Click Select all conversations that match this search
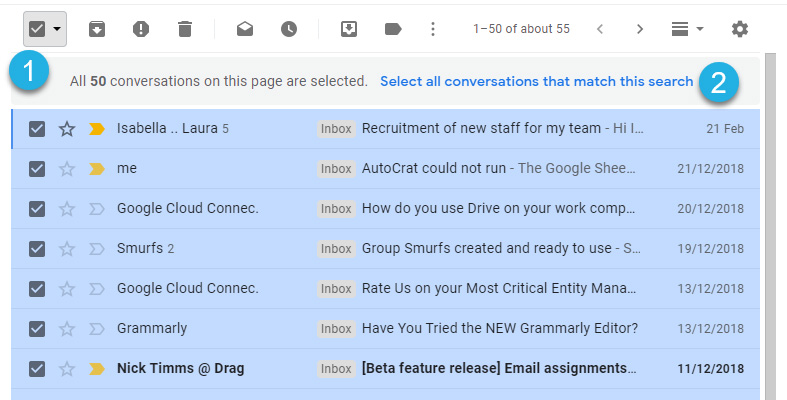 pyautogui.click(x=537, y=81)
